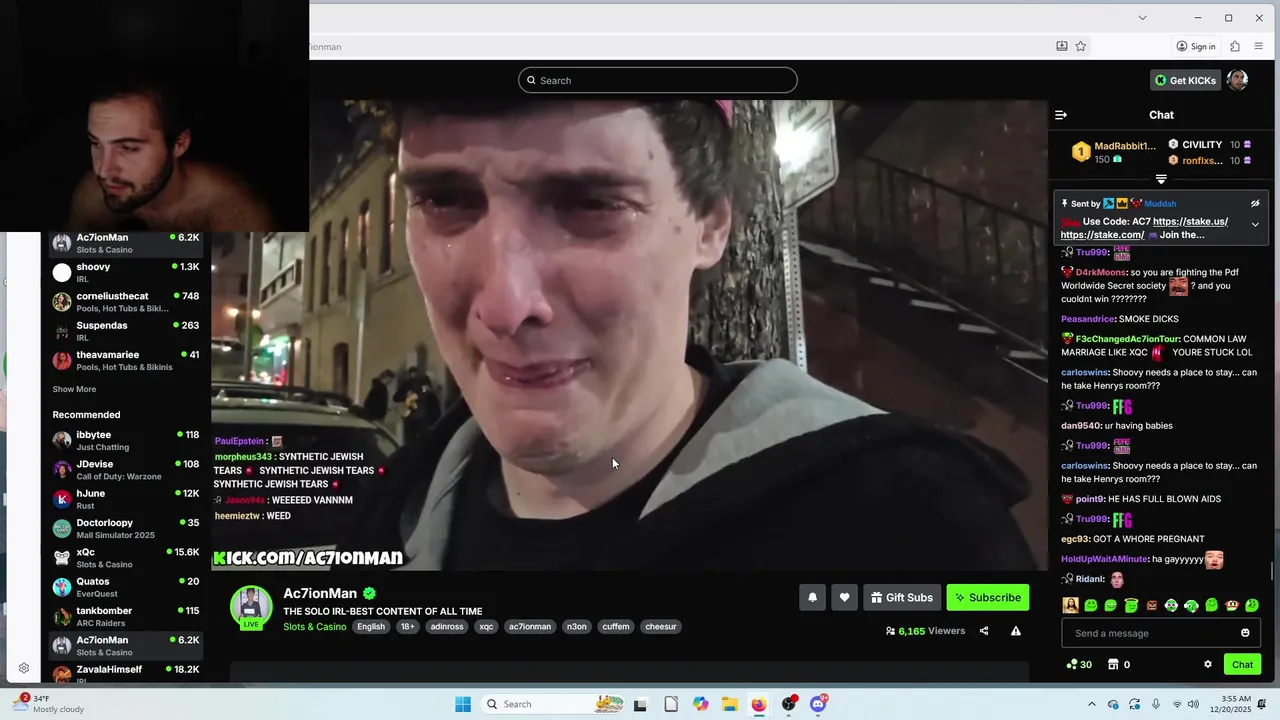This screenshot has height=720, width=1280.
Task: Open Quatos recommended channel
Action: click(127, 587)
